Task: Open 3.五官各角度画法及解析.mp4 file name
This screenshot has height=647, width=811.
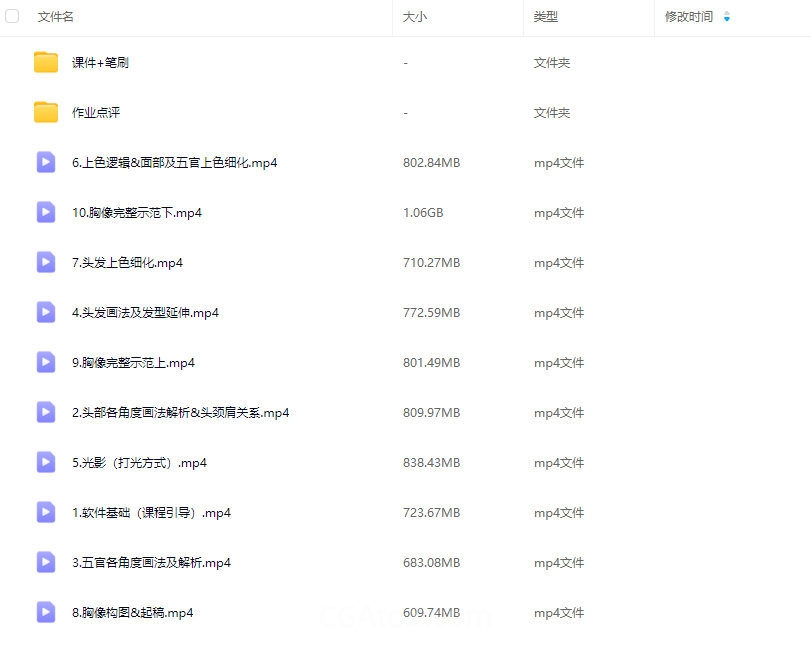Action: click(151, 563)
